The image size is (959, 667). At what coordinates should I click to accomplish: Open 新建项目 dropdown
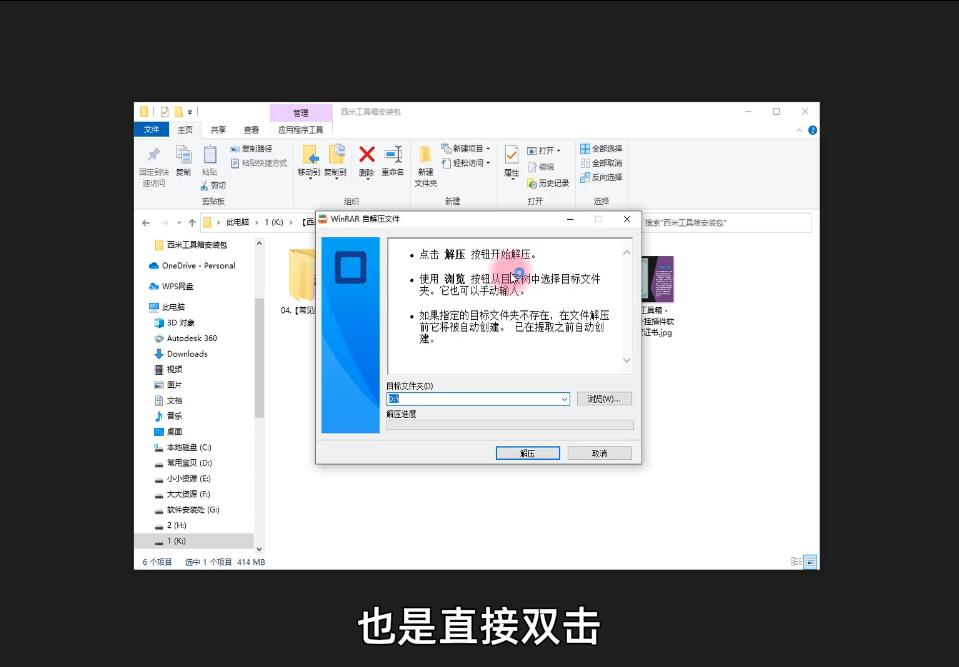pyautogui.click(x=466, y=149)
